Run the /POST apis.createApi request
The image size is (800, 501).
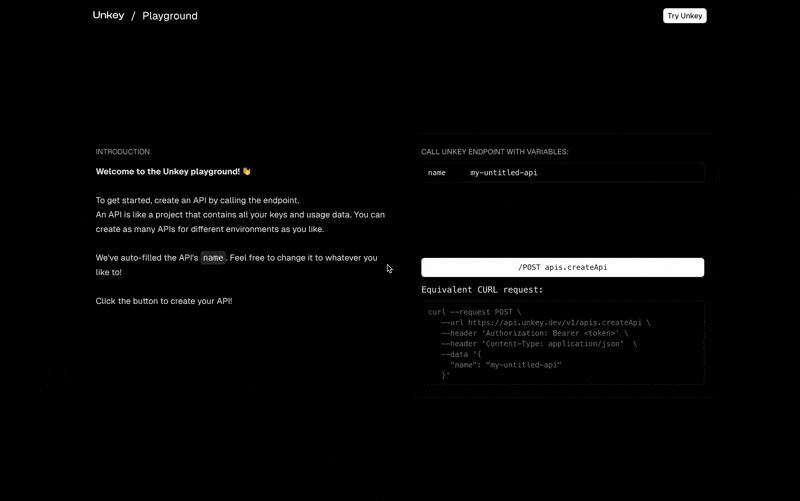pos(562,268)
